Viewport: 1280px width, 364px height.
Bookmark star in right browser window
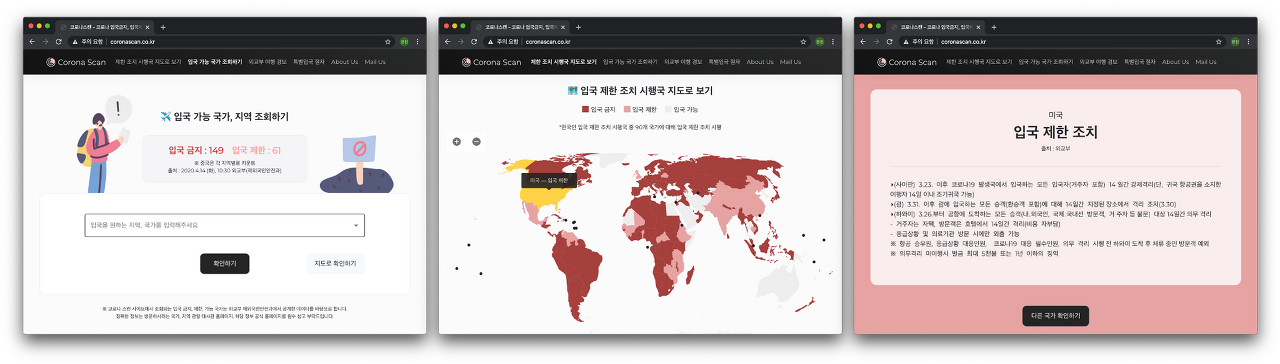[1220, 42]
